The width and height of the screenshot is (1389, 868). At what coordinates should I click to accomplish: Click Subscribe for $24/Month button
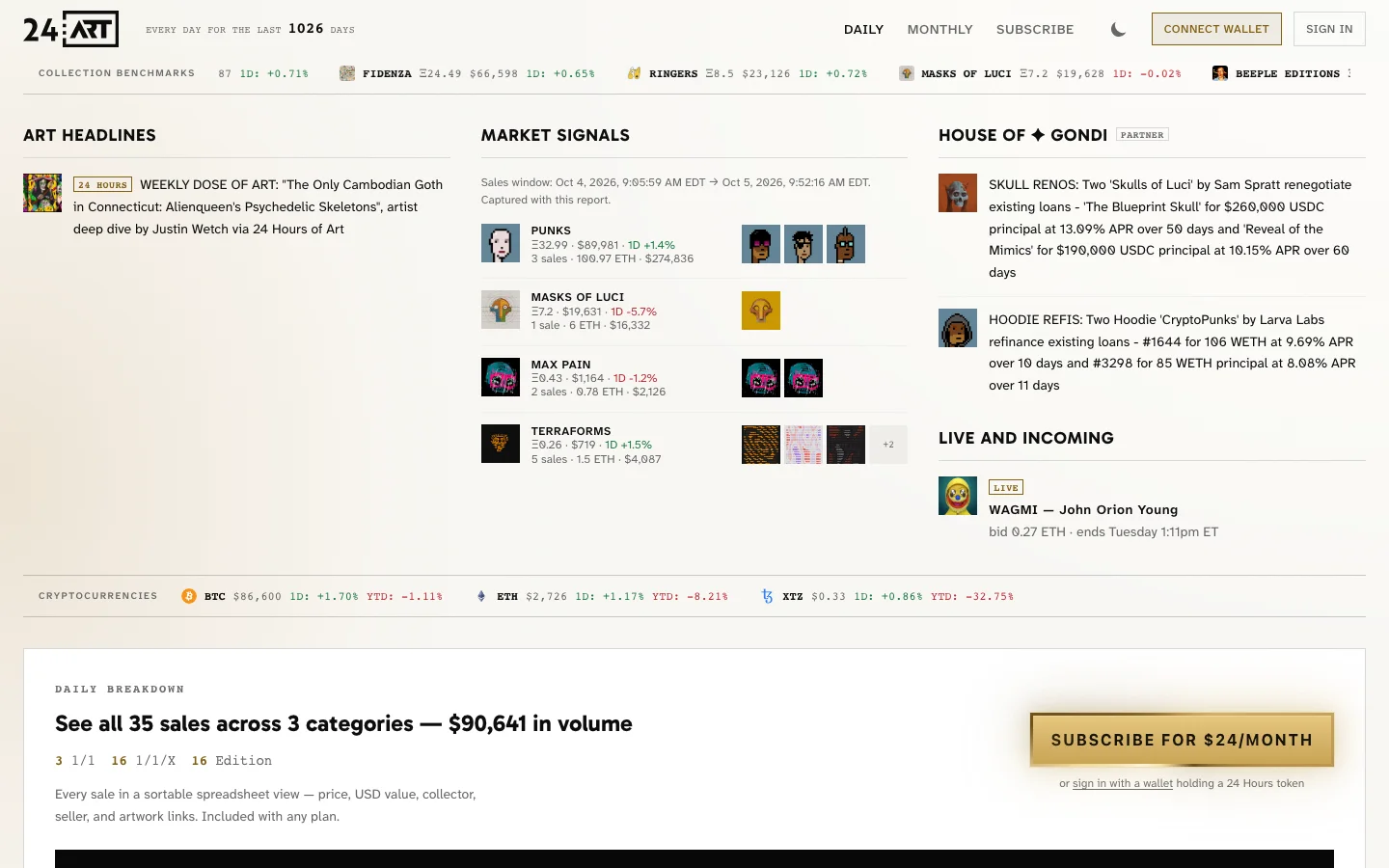[1182, 740]
